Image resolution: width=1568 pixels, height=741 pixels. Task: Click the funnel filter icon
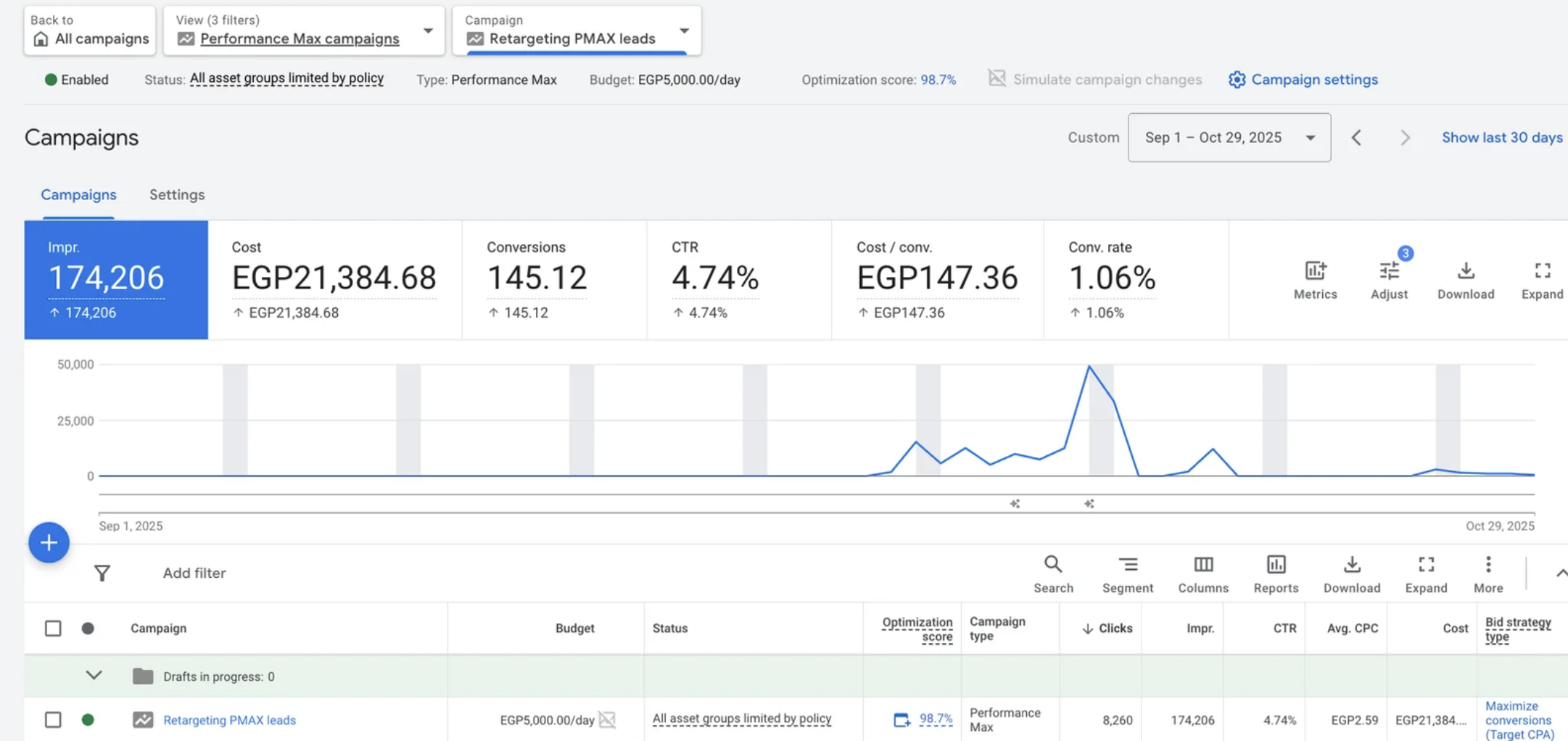[x=102, y=574]
